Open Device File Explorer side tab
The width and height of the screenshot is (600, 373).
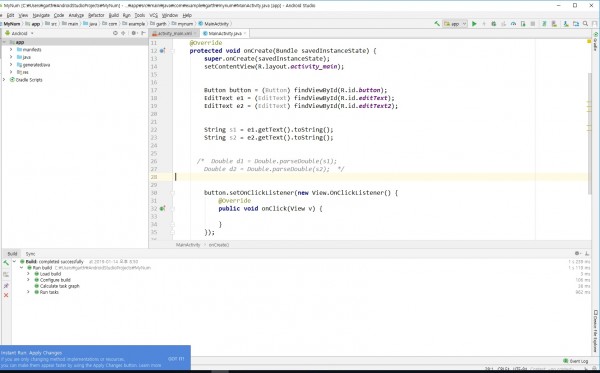point(595,331)
